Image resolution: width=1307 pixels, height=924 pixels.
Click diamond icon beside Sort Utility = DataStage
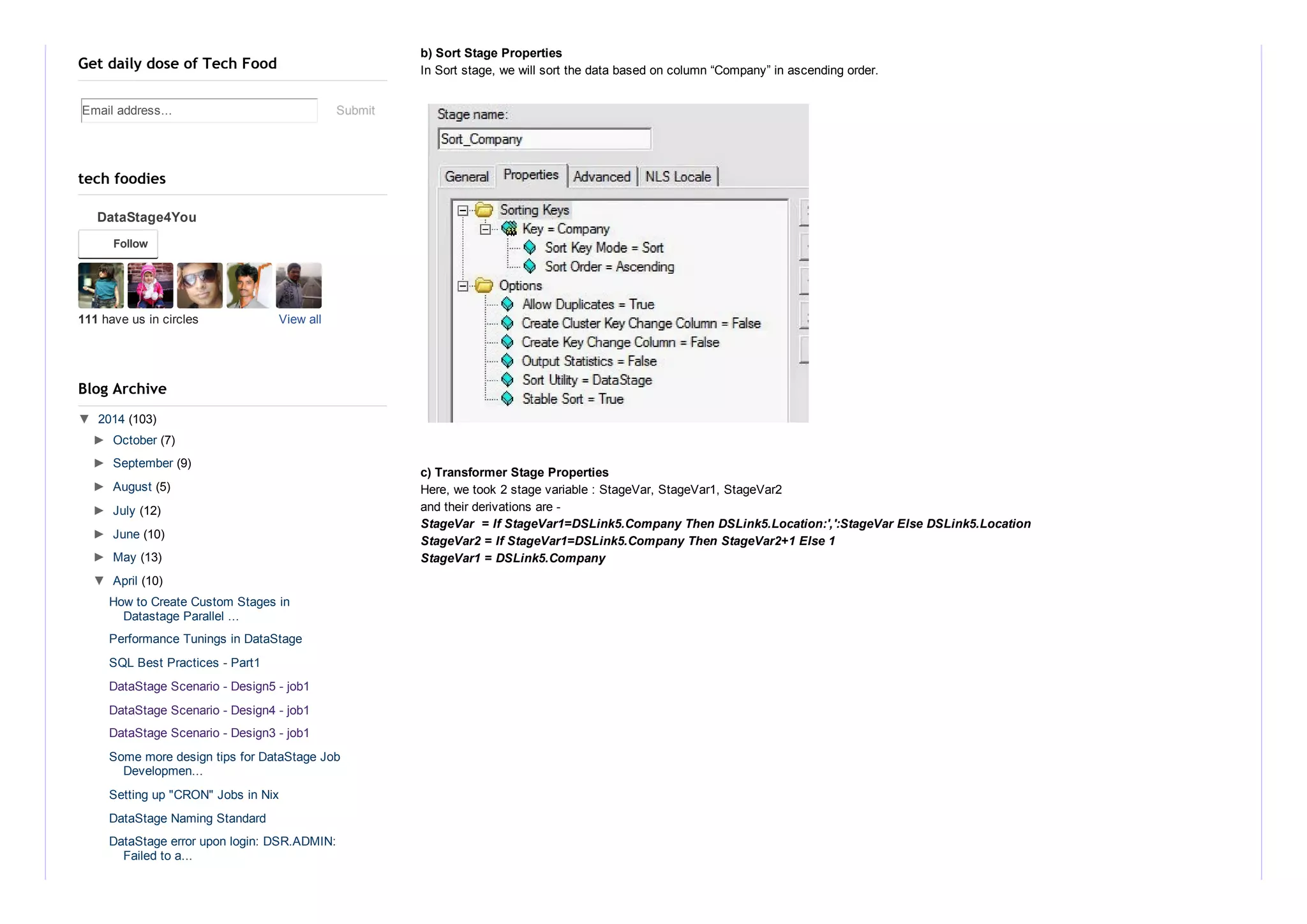507,380
